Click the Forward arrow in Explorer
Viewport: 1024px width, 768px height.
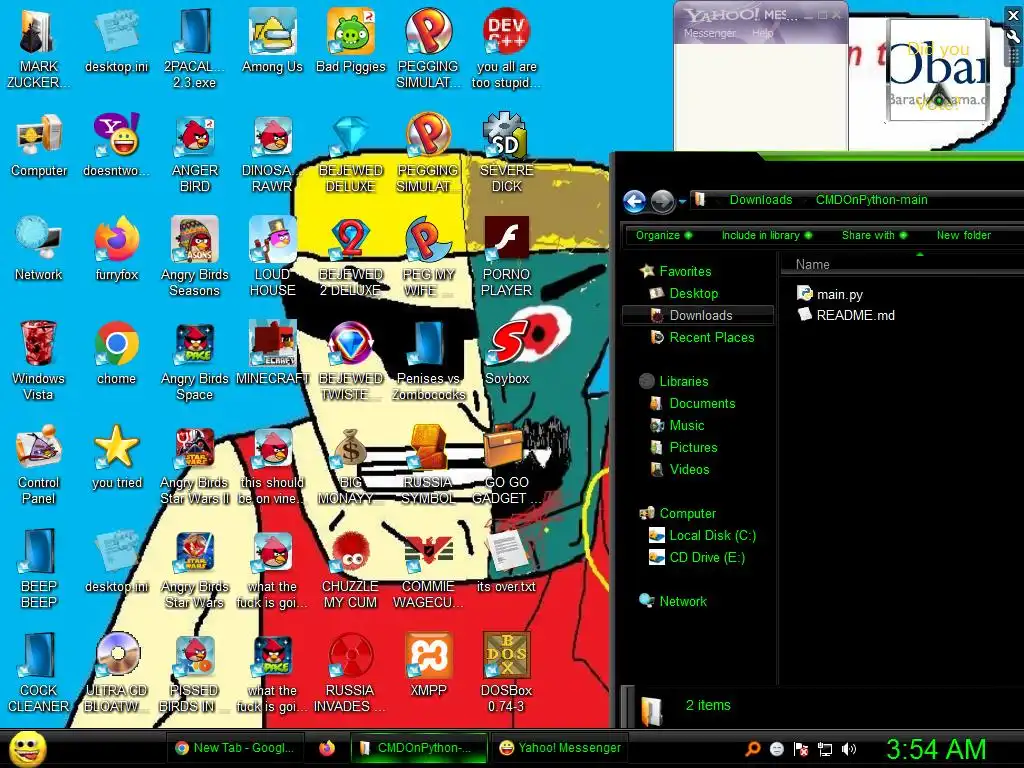coord(663,201)
